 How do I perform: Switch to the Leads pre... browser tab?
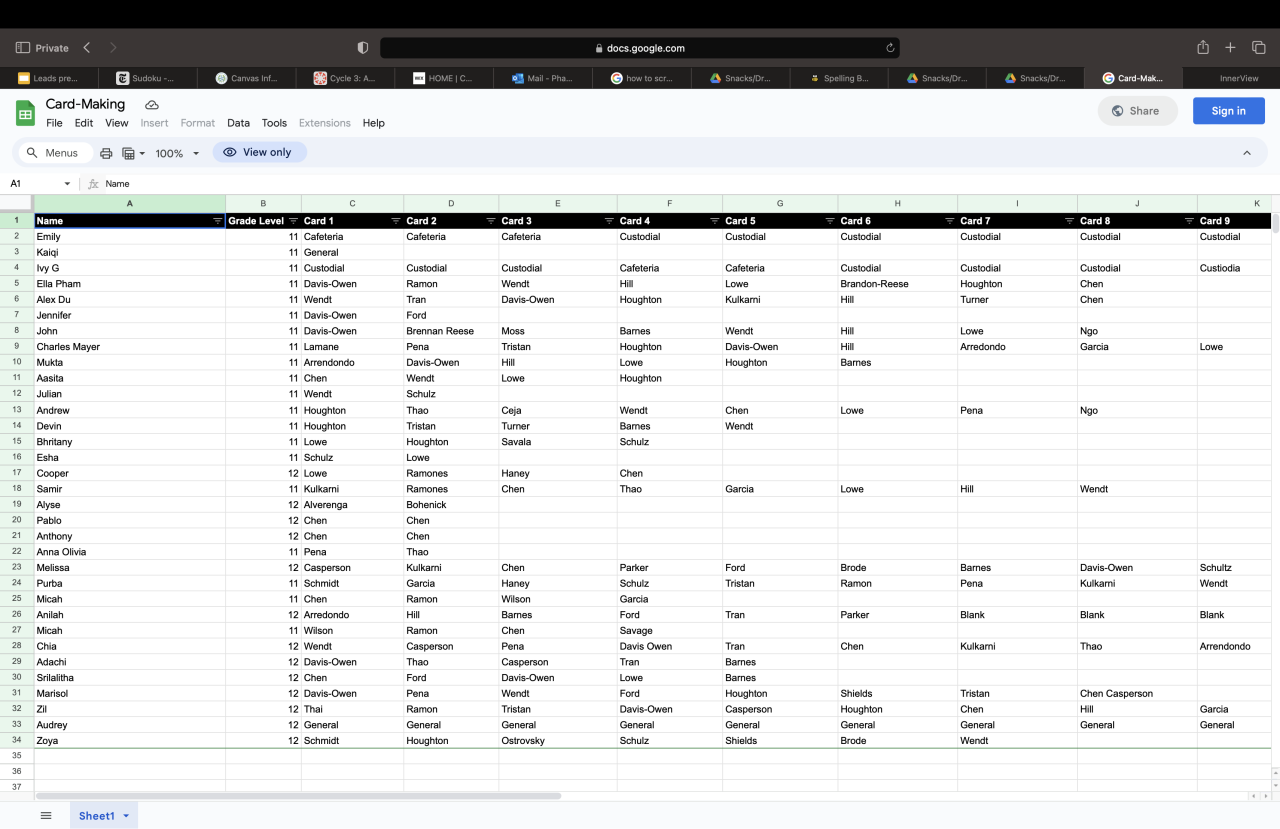[x=49, y=78]
